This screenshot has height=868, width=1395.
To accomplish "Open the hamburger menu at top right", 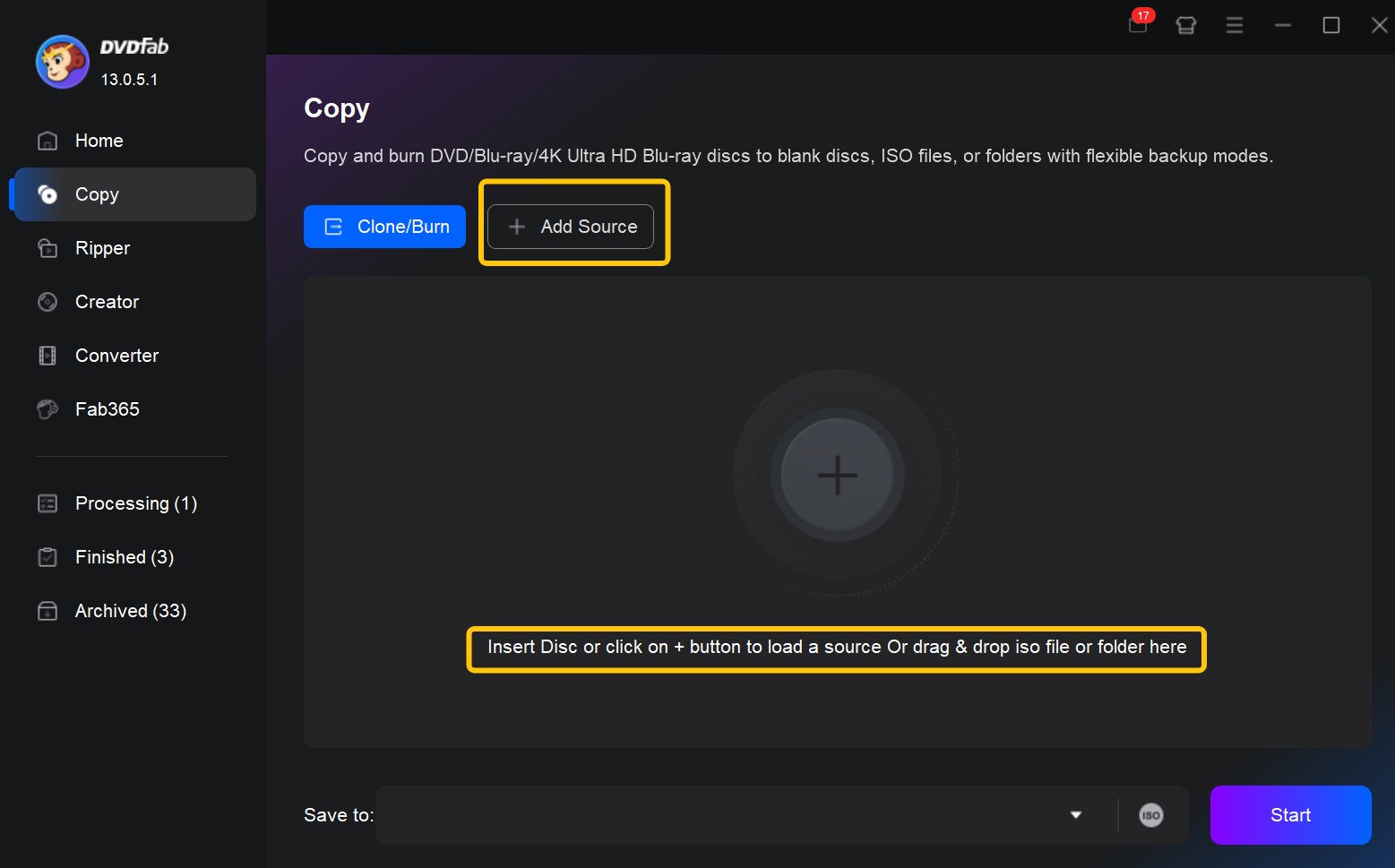I will [1234, 25].
